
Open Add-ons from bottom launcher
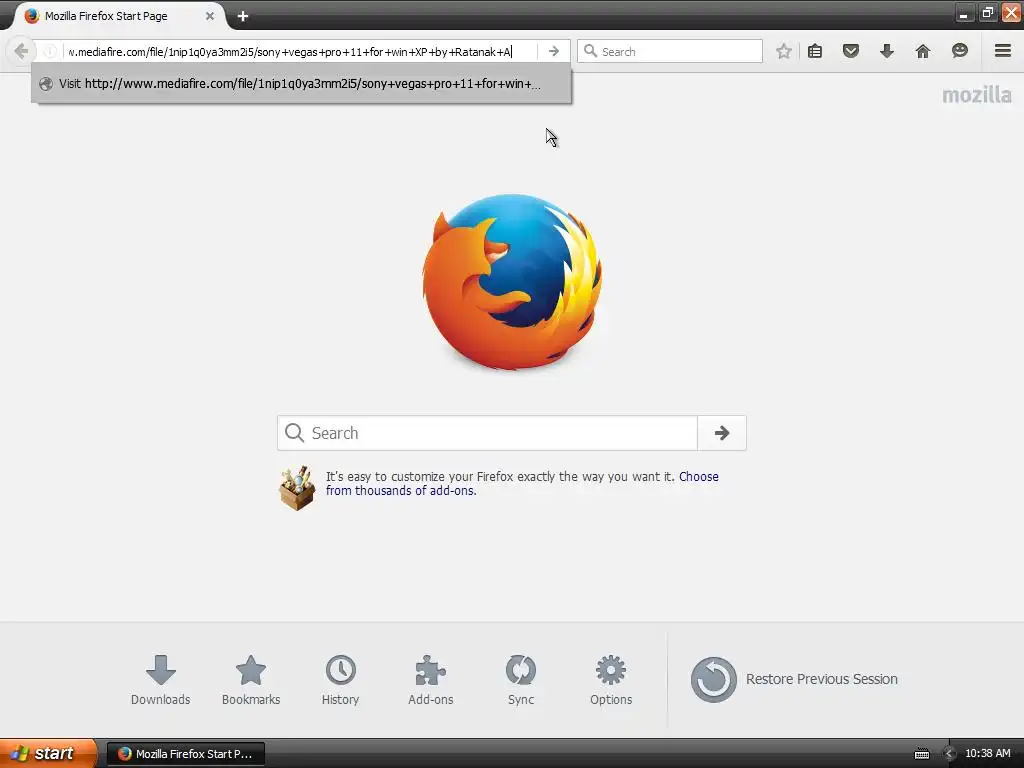click(x=430, y=680)
